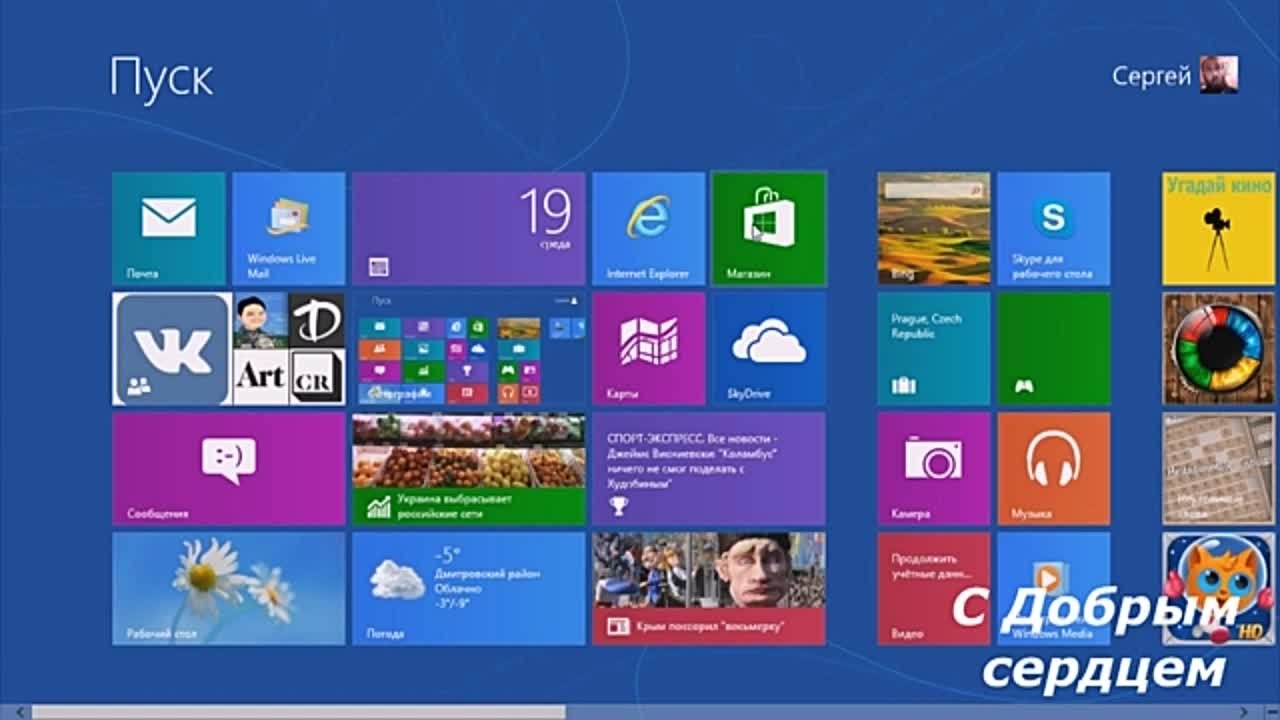This screenshot has width=1280, height=720.
Task: Open the VK social app tile
Action: click(171, 349)
